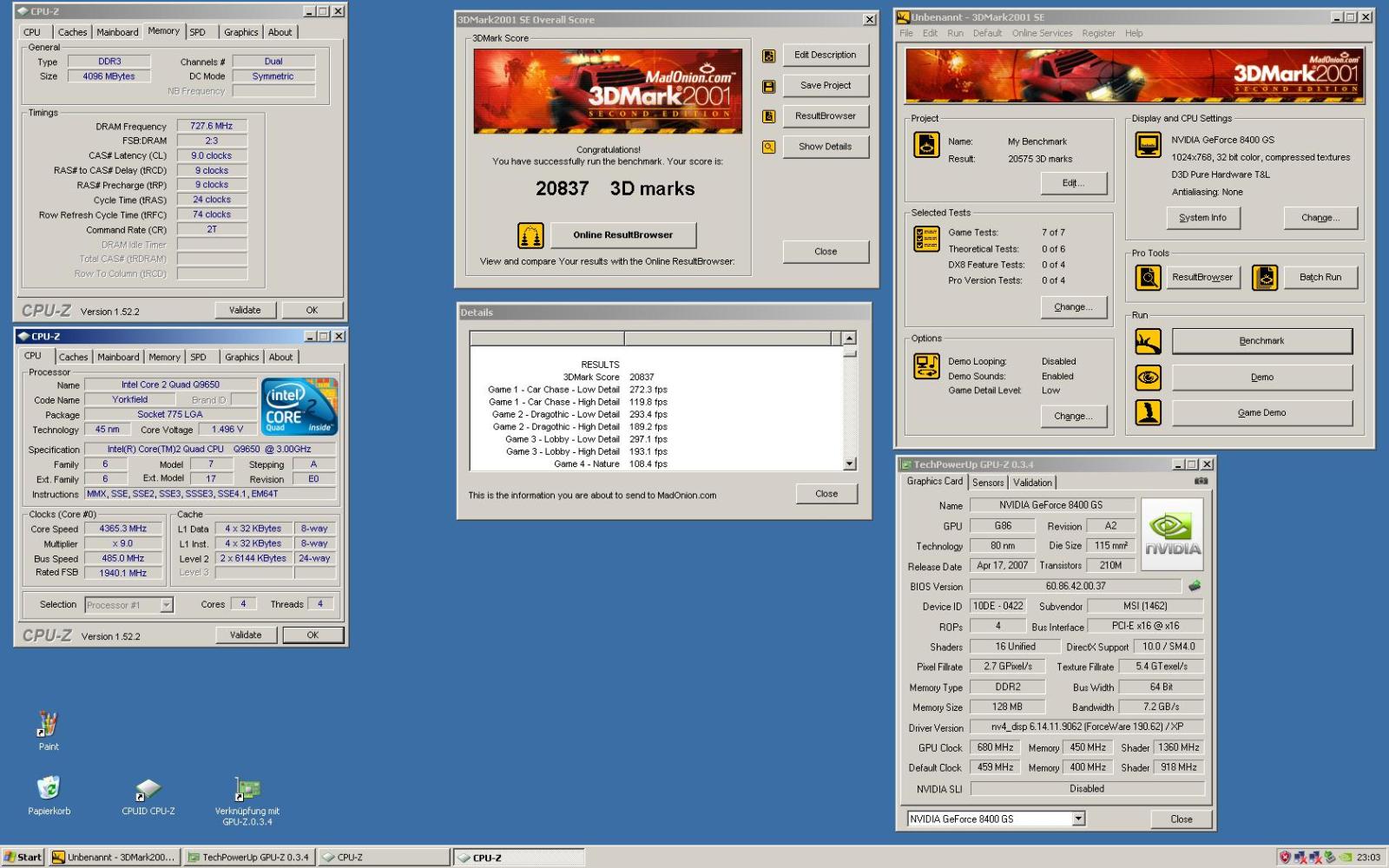Screen dimensions: 1389x868
Task: Click the GPU Clock value 680 MHz
Action: (995, 747)
